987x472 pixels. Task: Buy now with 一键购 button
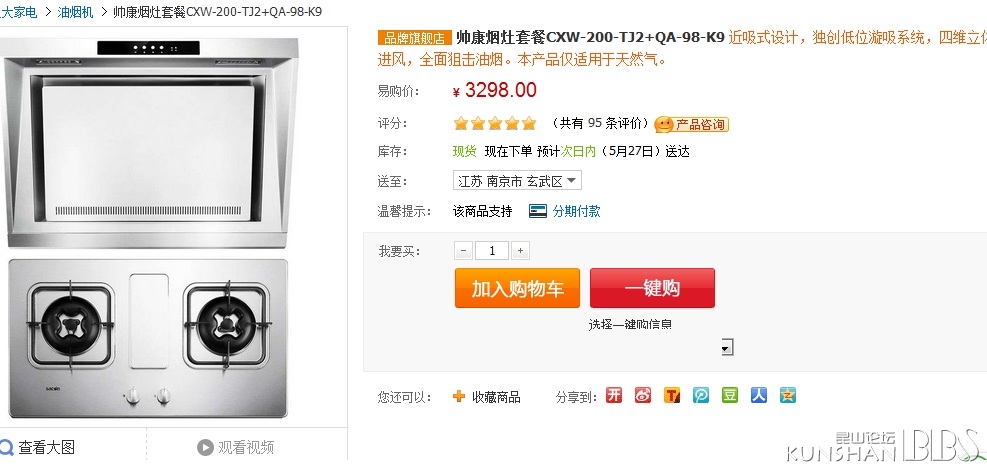(652, 288)
